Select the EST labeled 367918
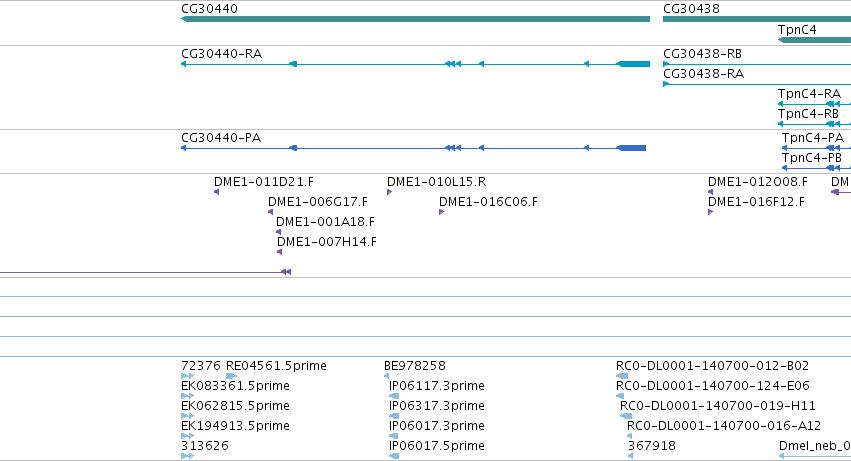Screen dimensions: 851x461 (x=652, y=446)
